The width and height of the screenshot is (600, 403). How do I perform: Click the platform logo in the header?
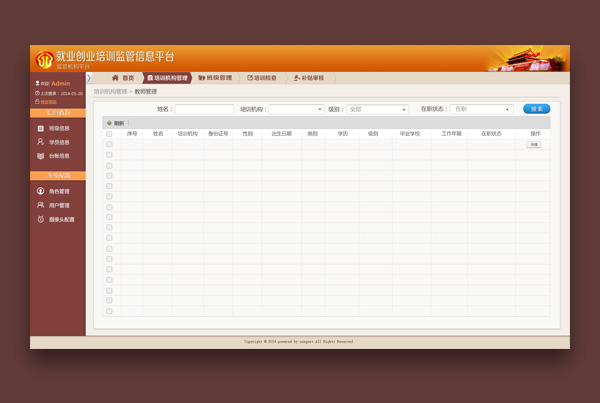coord(45,59)
